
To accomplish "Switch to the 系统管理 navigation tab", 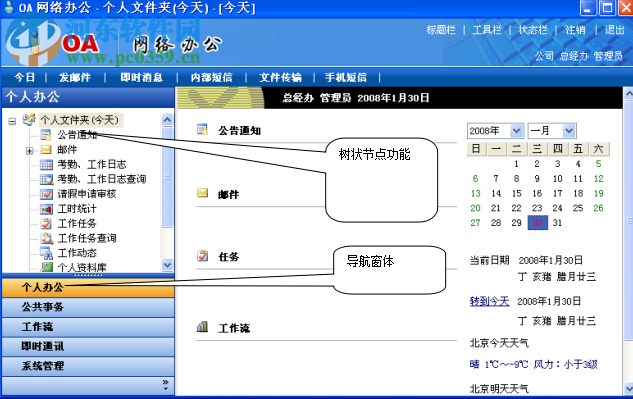I will pyautogui.click(x=88, y=366).
